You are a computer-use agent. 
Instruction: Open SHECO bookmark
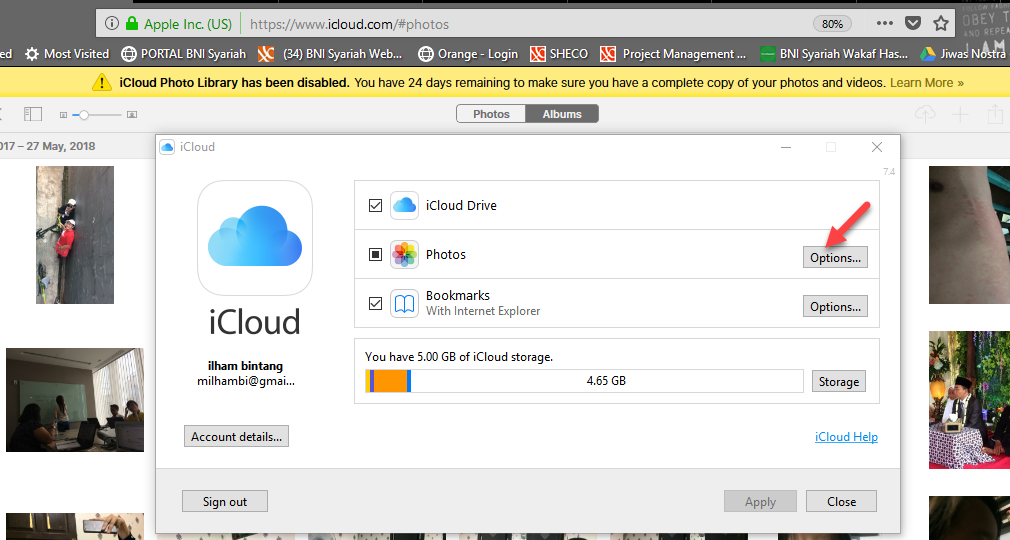click(x=558, y=54)
